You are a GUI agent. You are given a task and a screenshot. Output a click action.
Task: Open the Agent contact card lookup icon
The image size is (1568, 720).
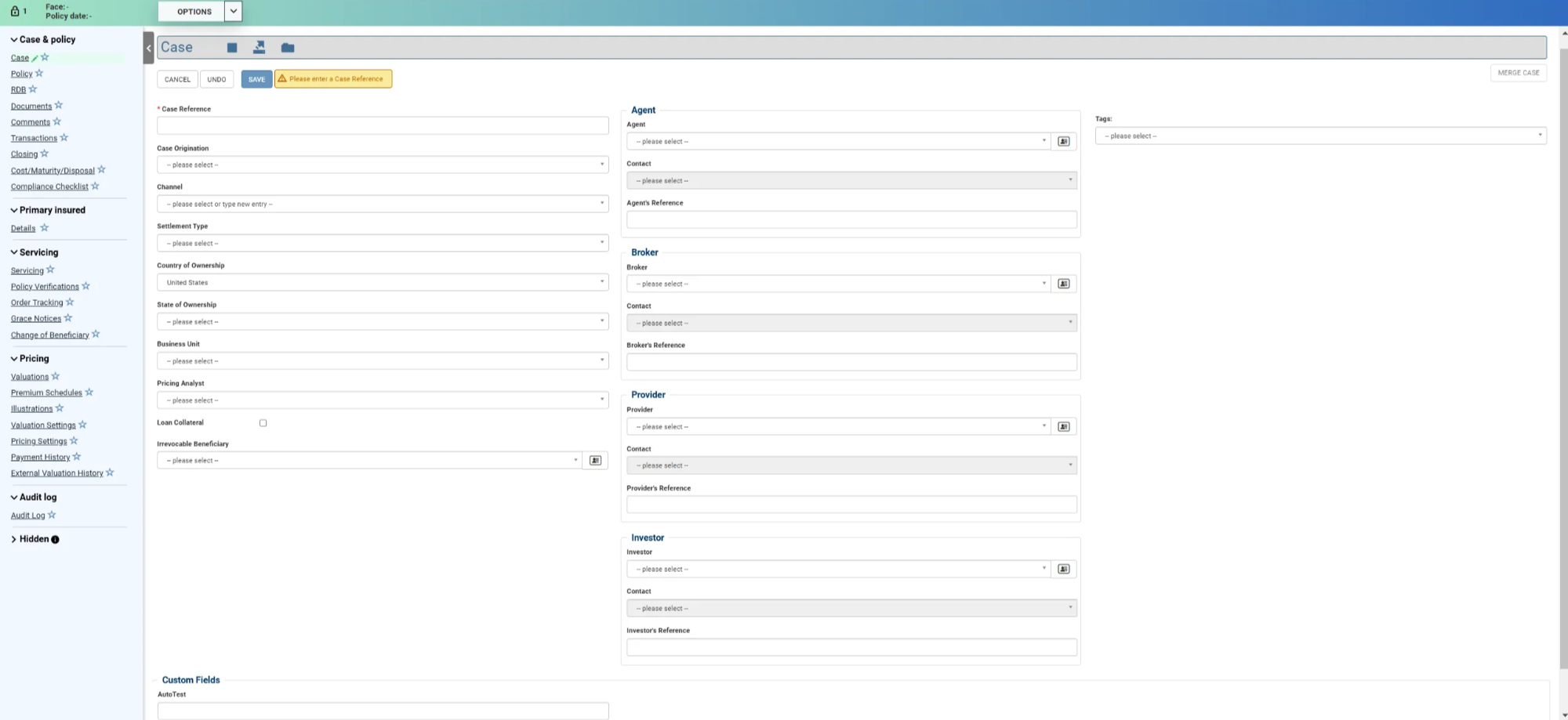[1063, 142]
